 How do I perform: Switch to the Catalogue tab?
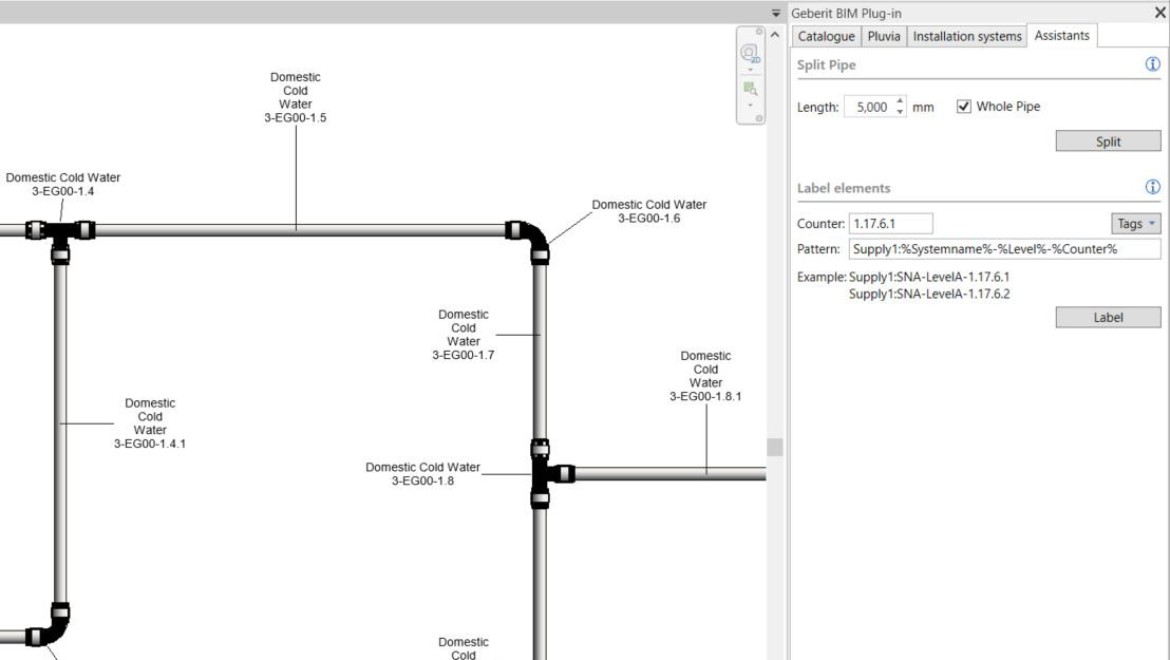point(826,36)
